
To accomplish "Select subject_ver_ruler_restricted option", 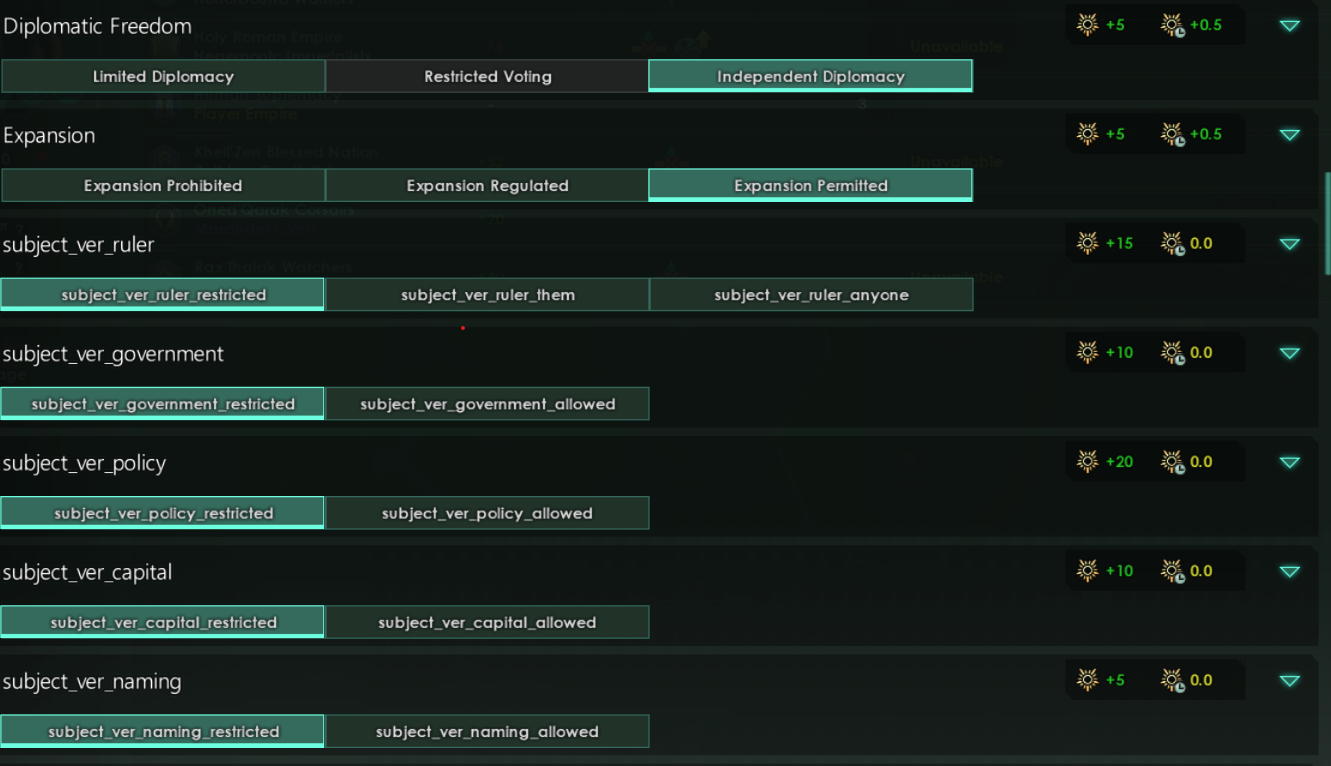I will pyautogui.click(x=163, y=294).
